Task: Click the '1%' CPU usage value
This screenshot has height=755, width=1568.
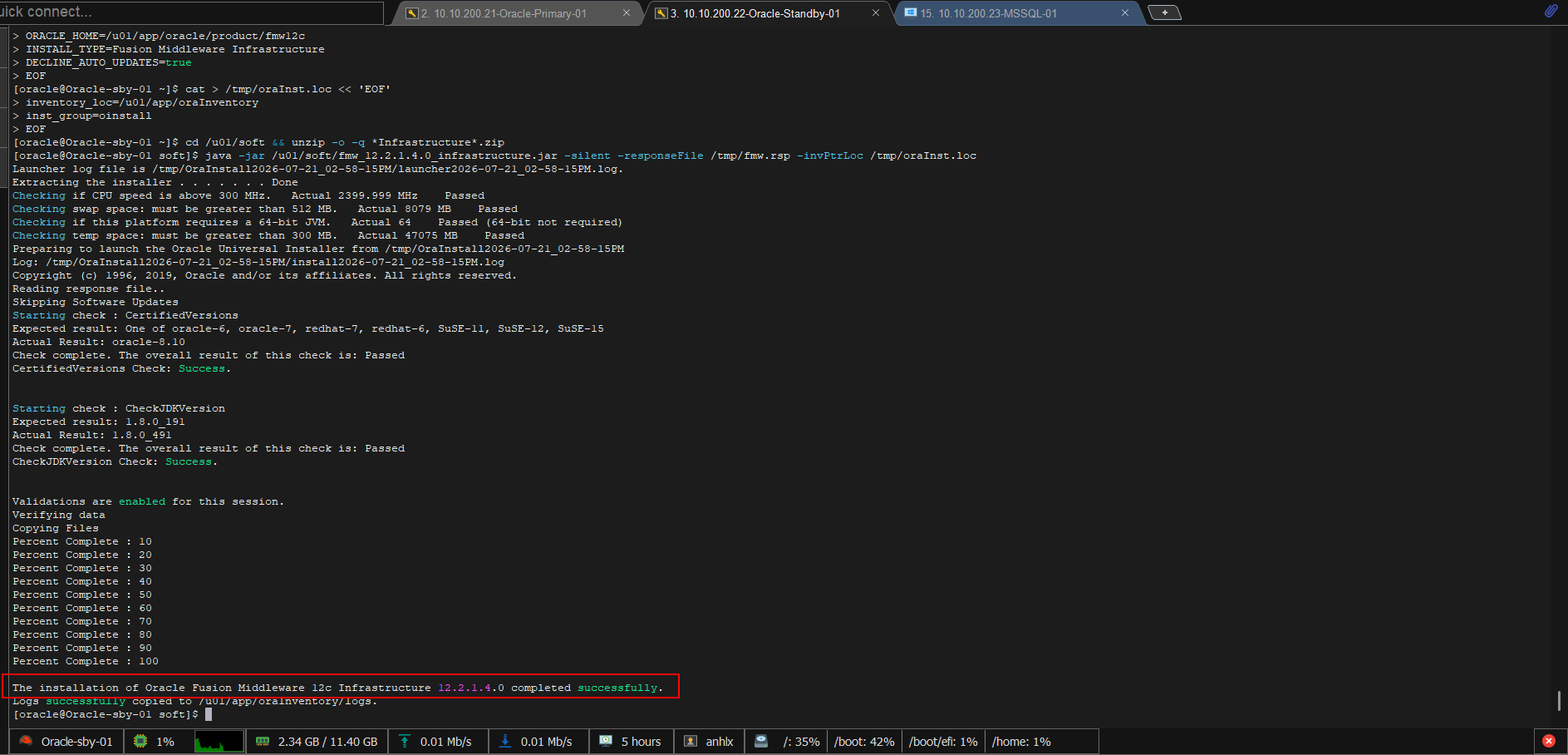Action: click(x=165, y=742)
